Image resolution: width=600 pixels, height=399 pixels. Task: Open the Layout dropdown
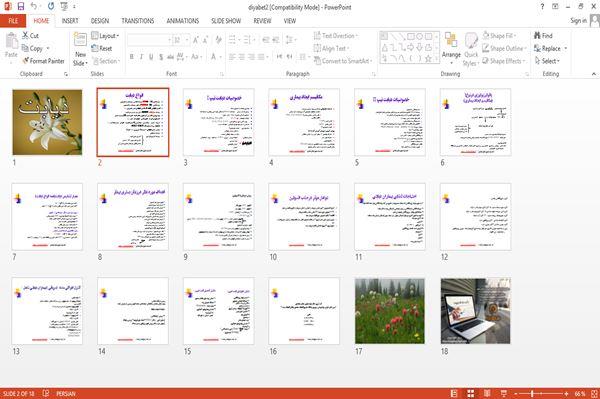[105, 36]
